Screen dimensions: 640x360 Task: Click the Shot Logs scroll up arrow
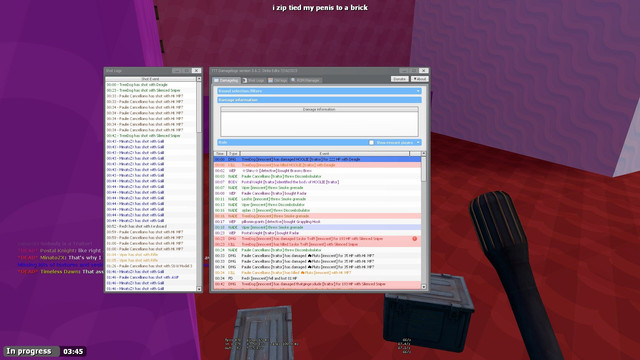click(199, 79)
